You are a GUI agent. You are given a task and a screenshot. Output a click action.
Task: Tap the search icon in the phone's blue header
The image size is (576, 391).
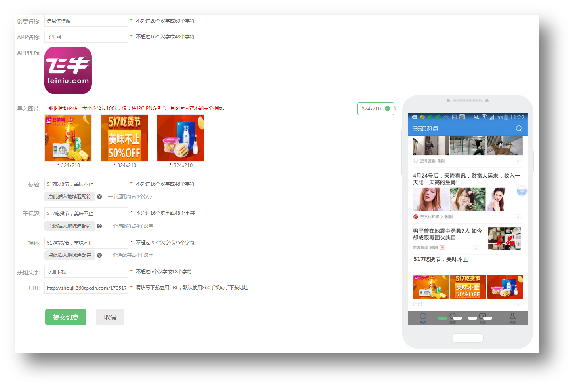point(519,128)
